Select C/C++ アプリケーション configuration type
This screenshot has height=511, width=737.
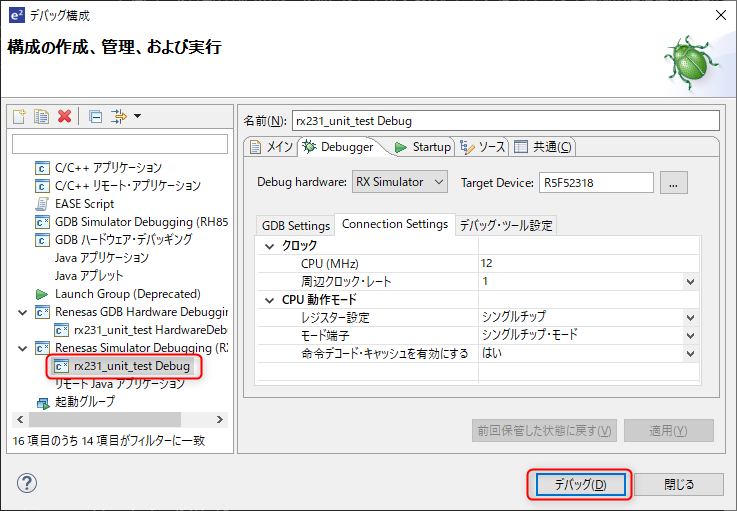(108, 167)
